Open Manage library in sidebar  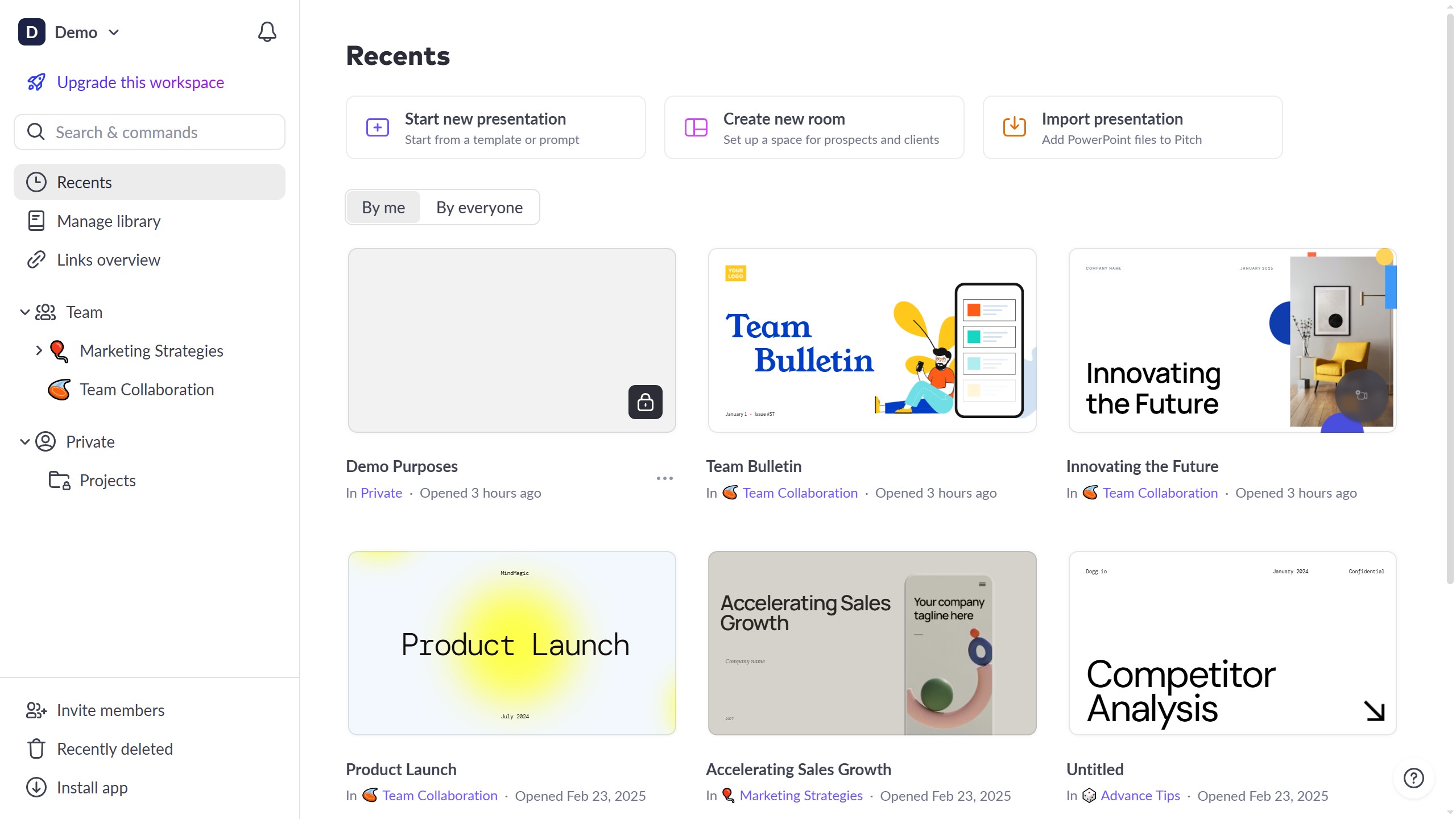pos(108,221)
